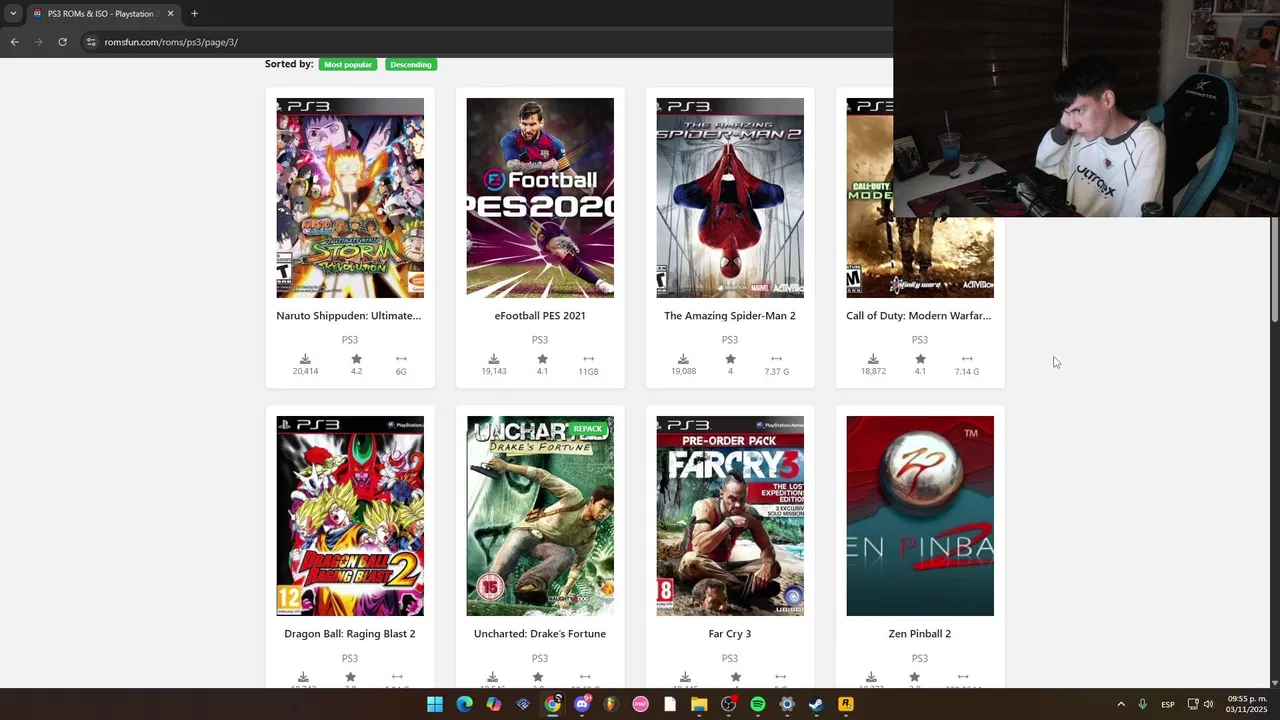Open the Naruto Shippuden: Ultimate title link
The height and width of the screenshot is (720, 1280).
pyautogui.click(x=349, y=316)
